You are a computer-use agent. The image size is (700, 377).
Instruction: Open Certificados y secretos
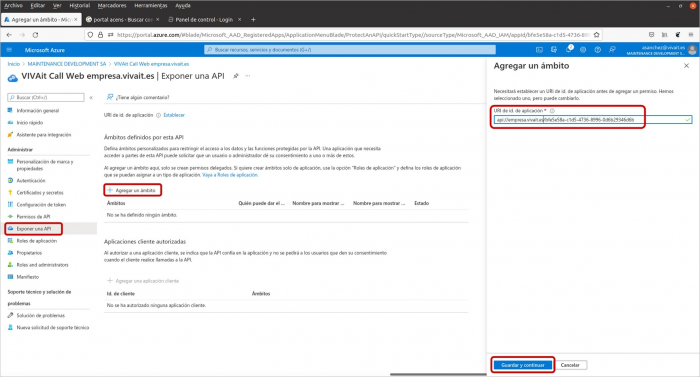coord(40,193)
